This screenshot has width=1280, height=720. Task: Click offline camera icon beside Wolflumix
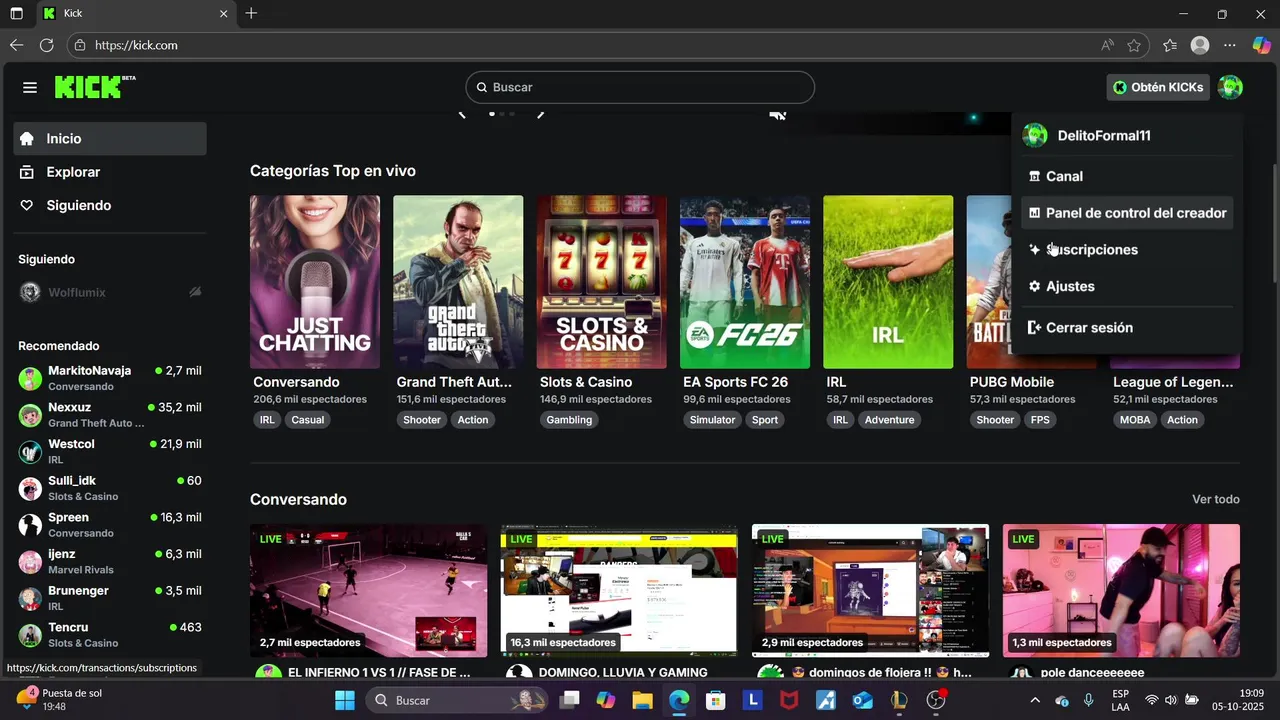pos(195,292)
